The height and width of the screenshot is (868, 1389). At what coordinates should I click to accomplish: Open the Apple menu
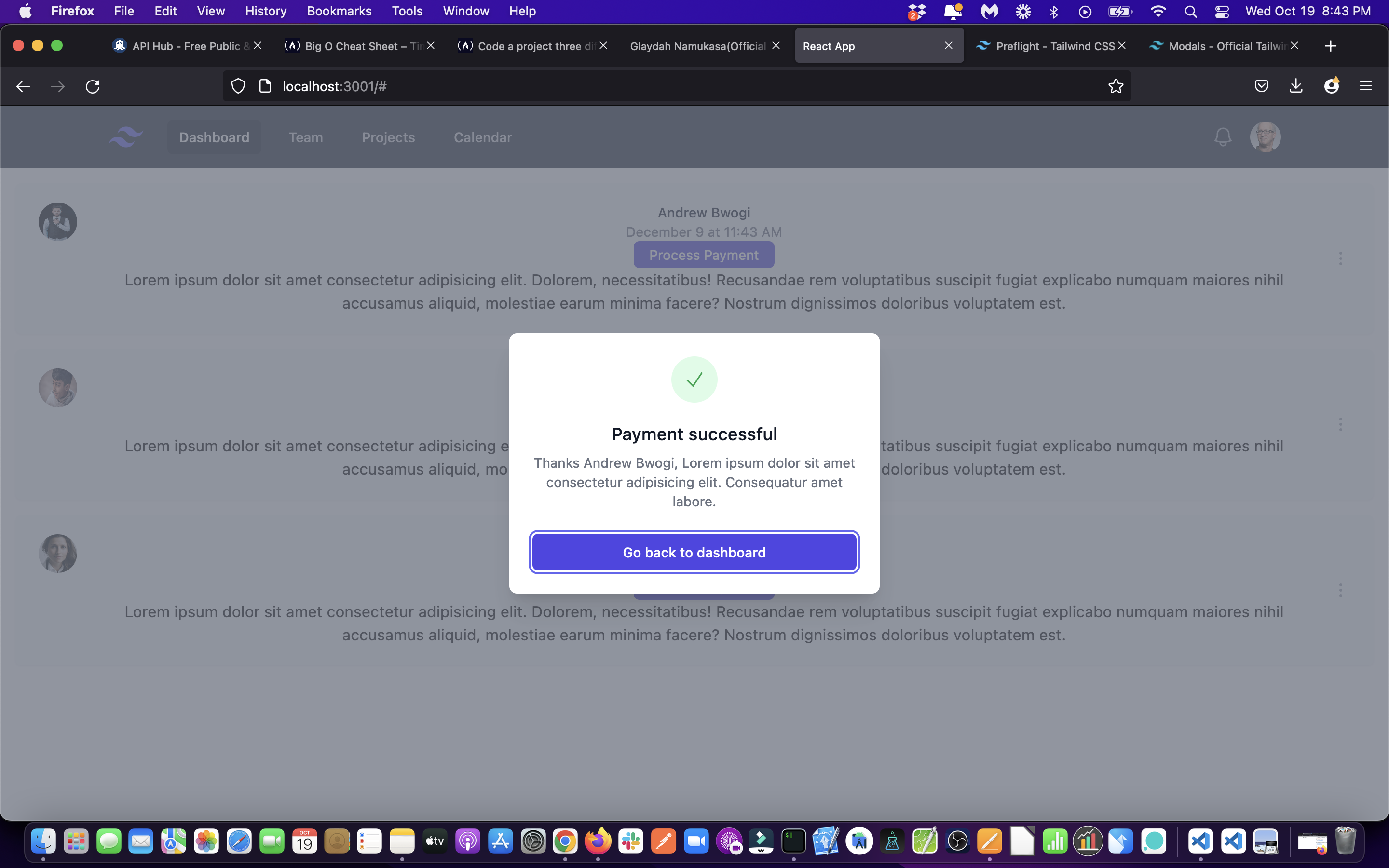pos(25,11)
